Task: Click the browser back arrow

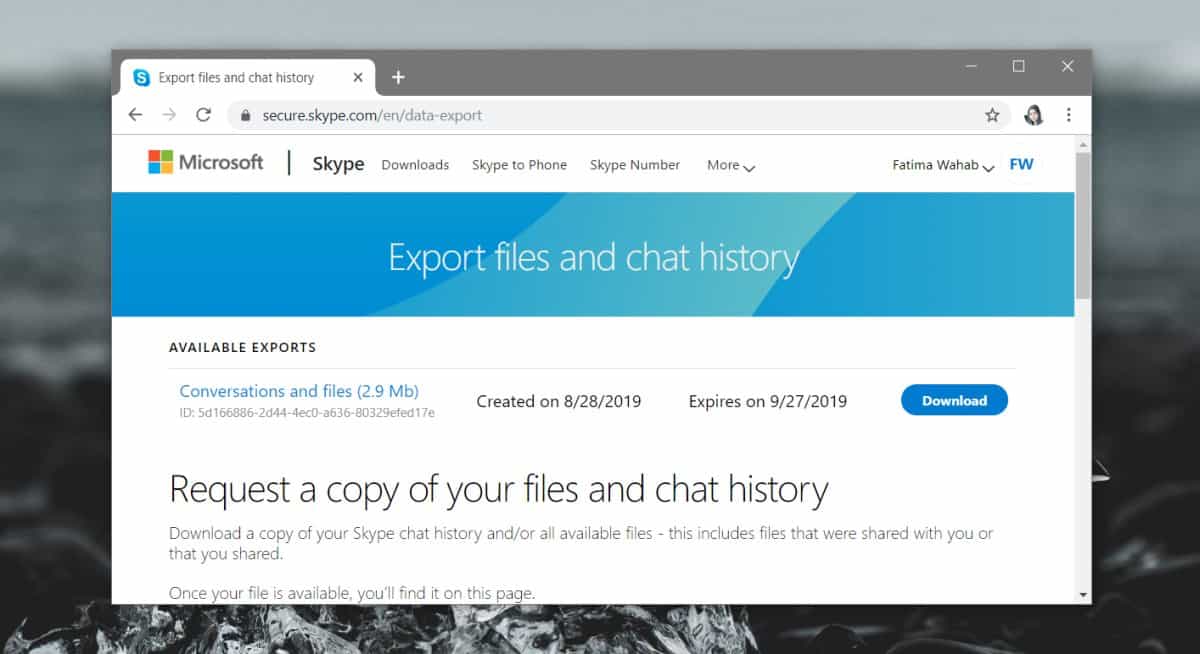Action: pos(136,115)
